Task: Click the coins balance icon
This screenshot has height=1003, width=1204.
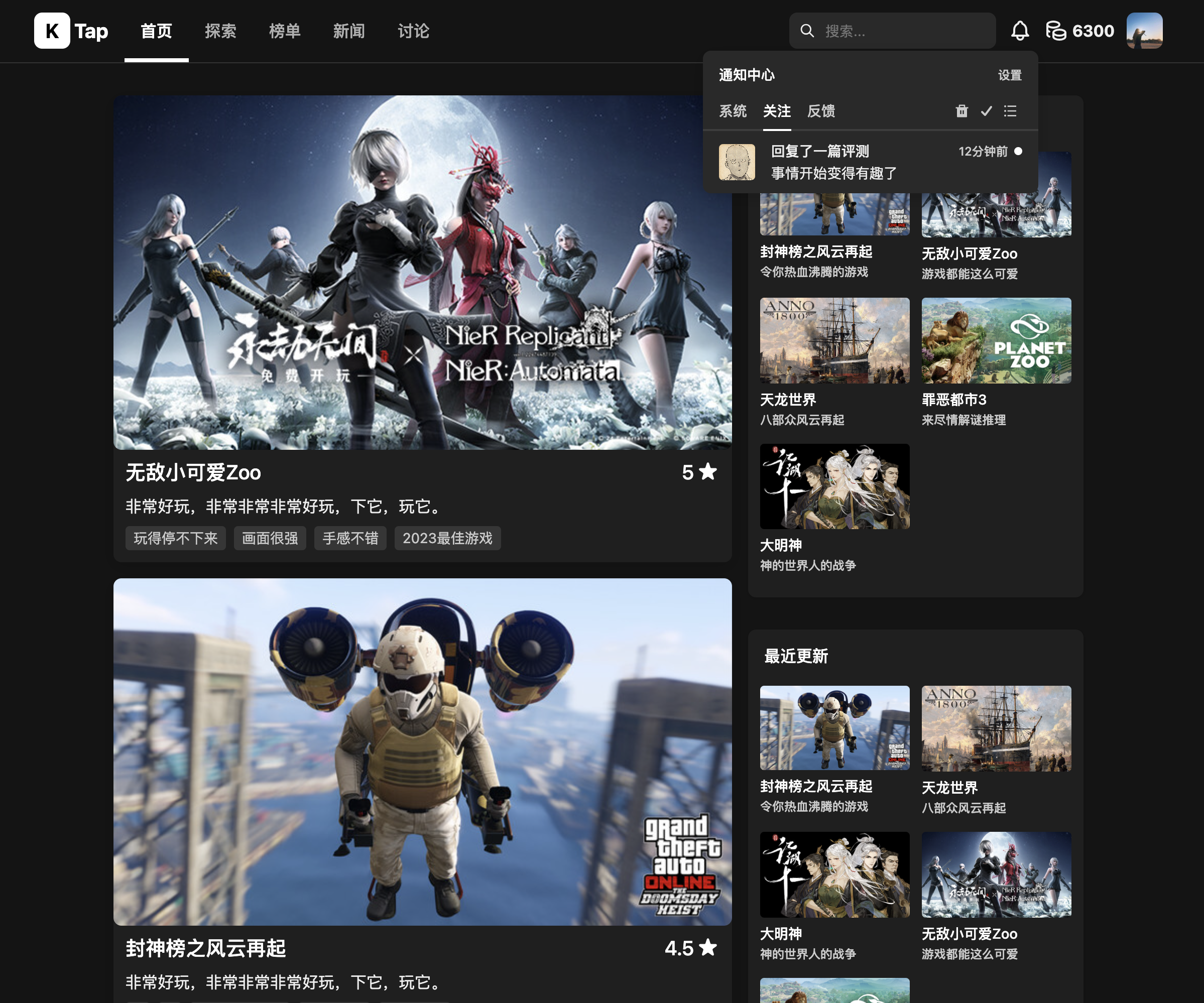Action: point(1055,31)
